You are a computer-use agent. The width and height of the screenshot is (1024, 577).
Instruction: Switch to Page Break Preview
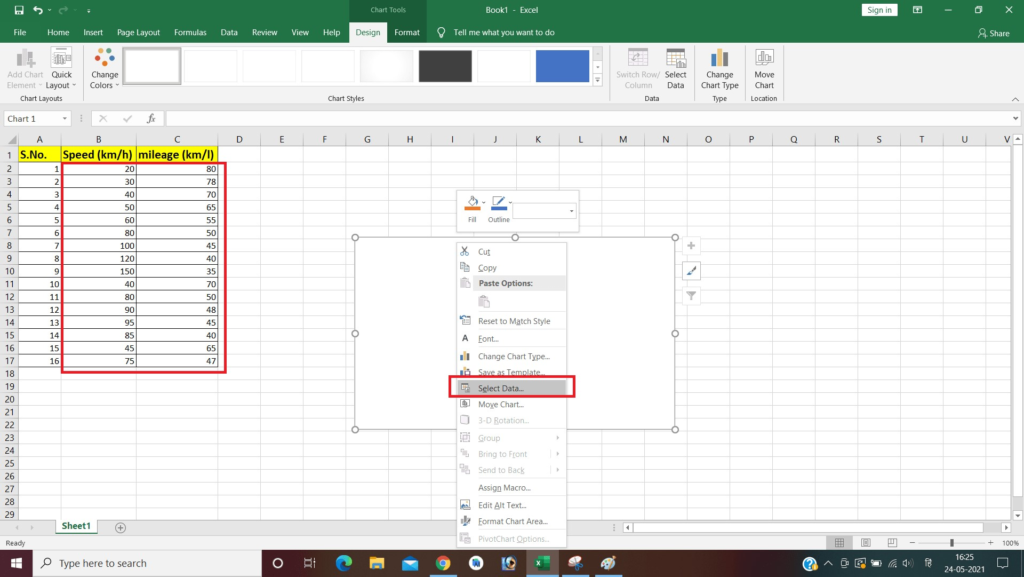(x=892, y=543)
